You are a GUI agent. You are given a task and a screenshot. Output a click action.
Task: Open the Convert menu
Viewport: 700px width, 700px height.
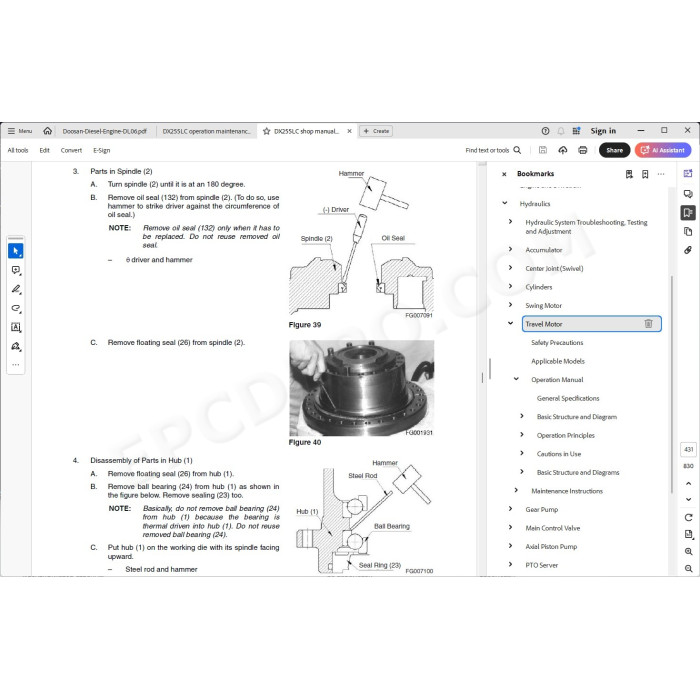[71, 150]
